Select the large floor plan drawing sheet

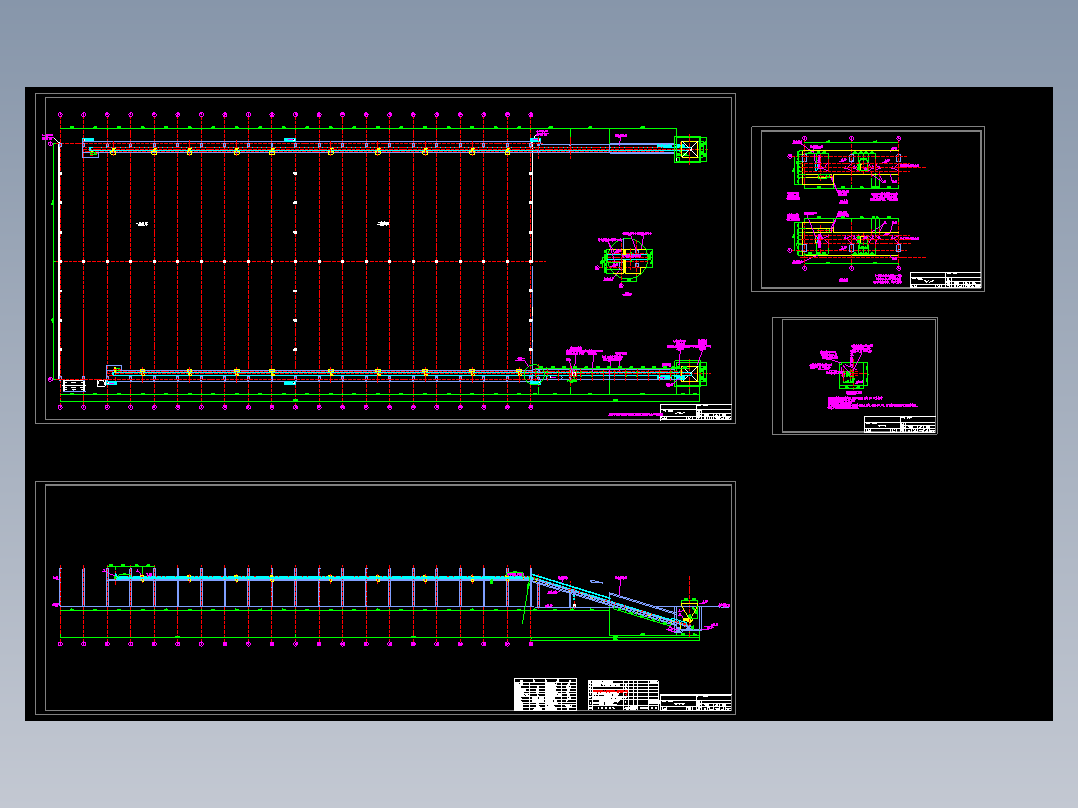point(385,258)
